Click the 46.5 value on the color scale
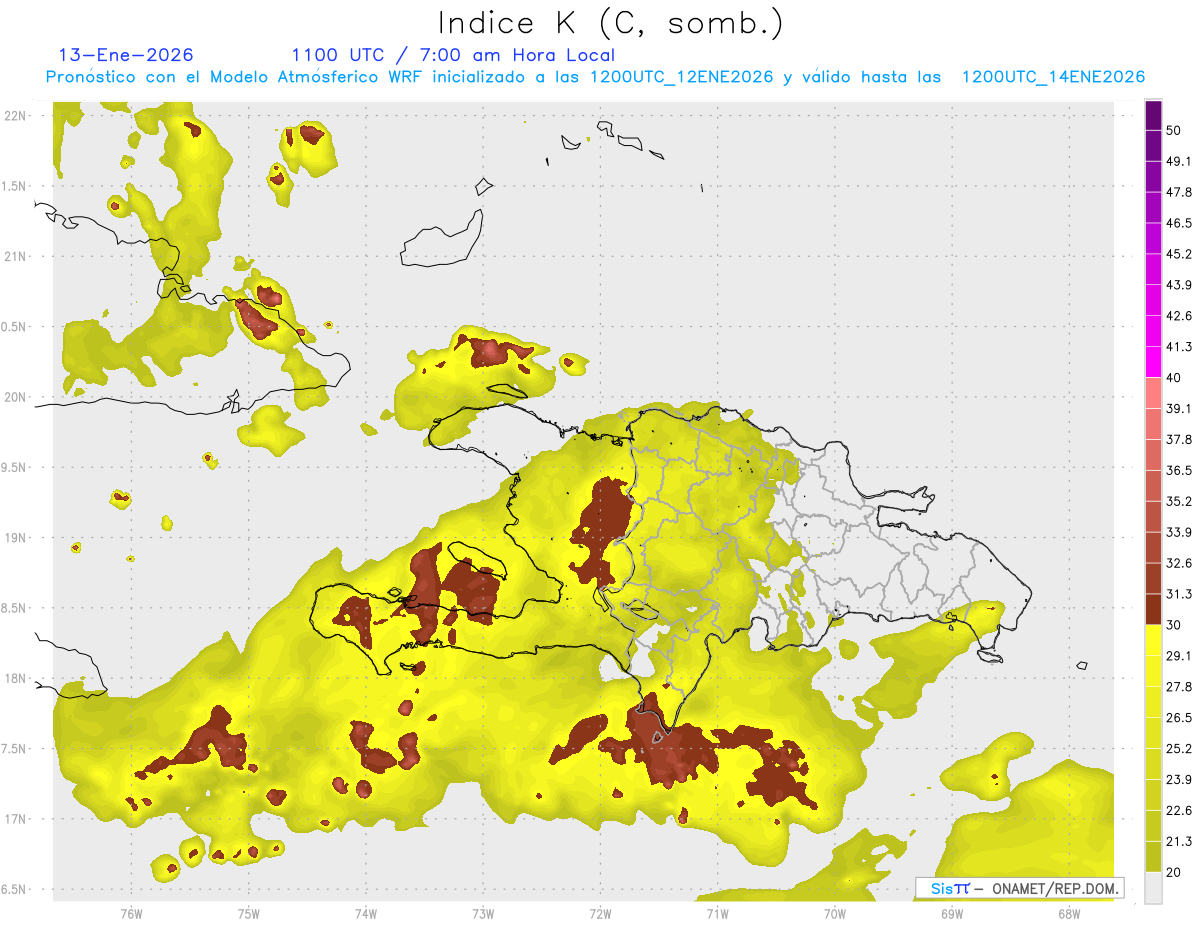Screen dimensions: 1200x927 1179,223
